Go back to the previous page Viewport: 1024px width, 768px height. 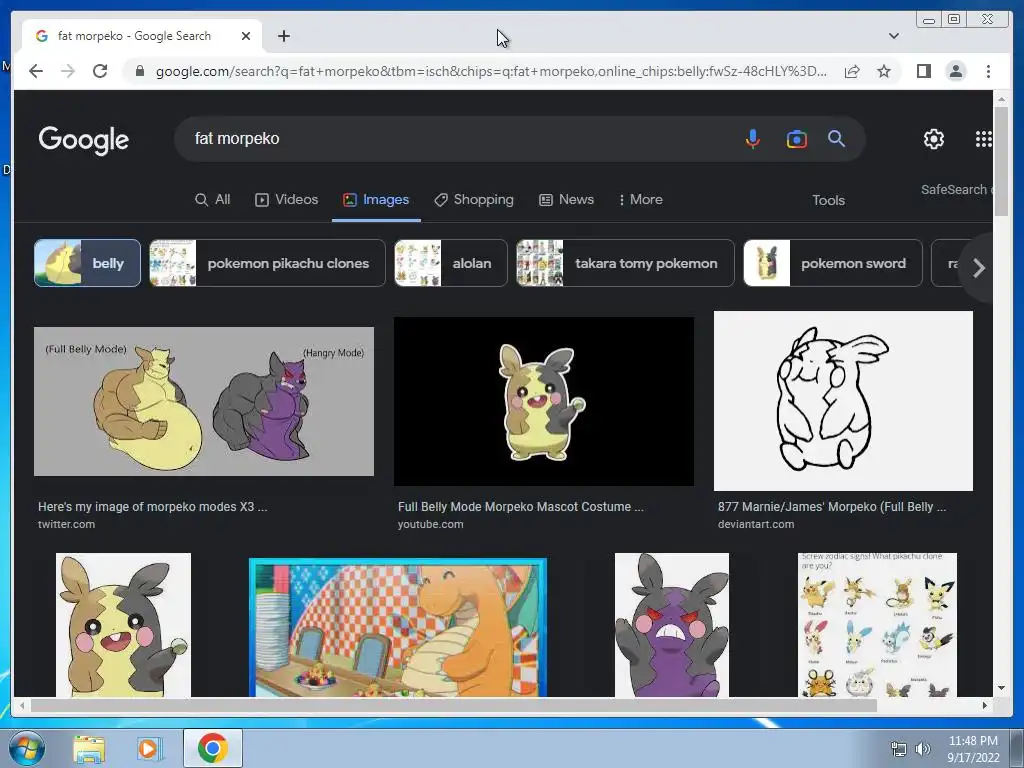tap(36, 71)
